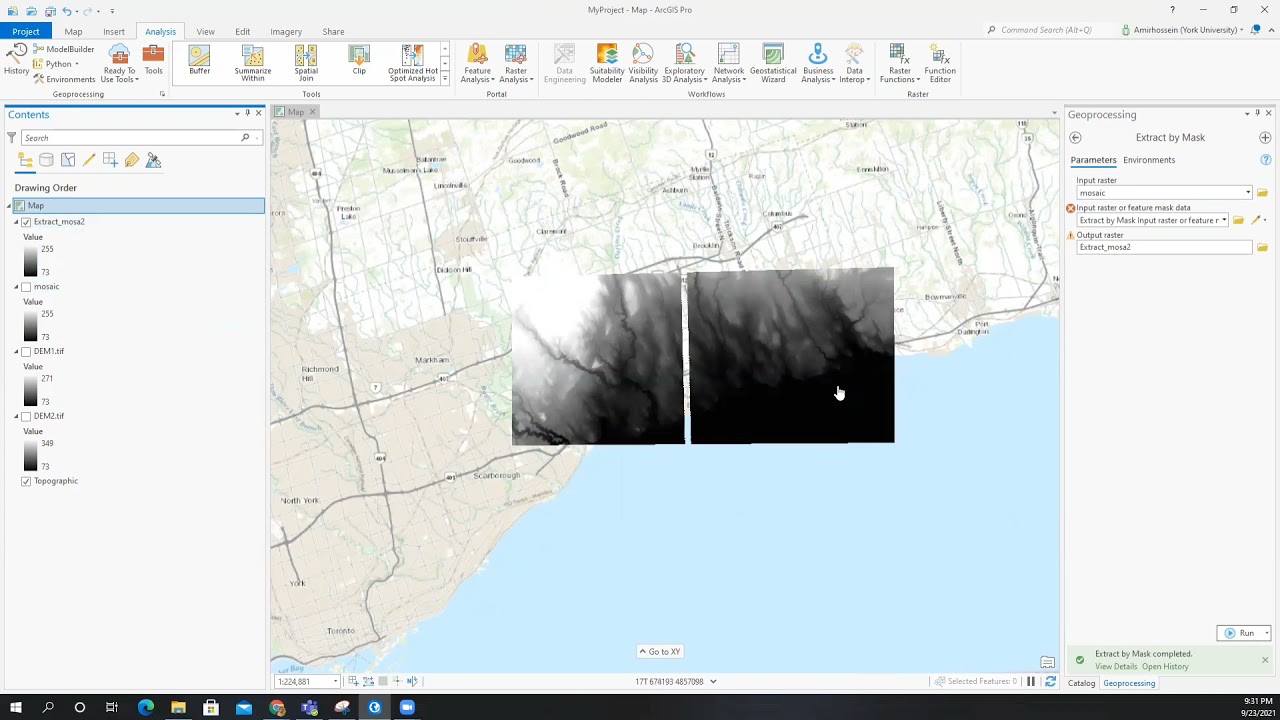Image resolution: width=1280 pixels, height=720 pixels.
Task: Toggle mosaic layer visibility
Action: click(26, 287)
